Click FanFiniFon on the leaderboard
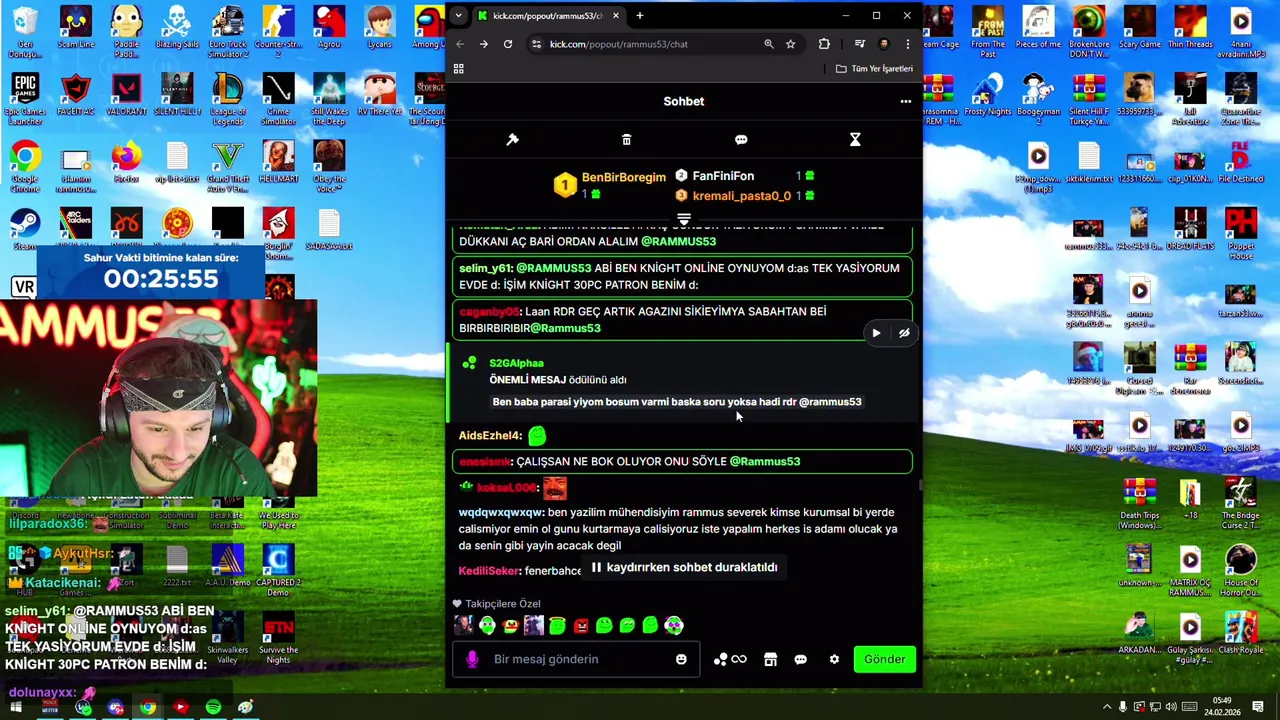 723,176
